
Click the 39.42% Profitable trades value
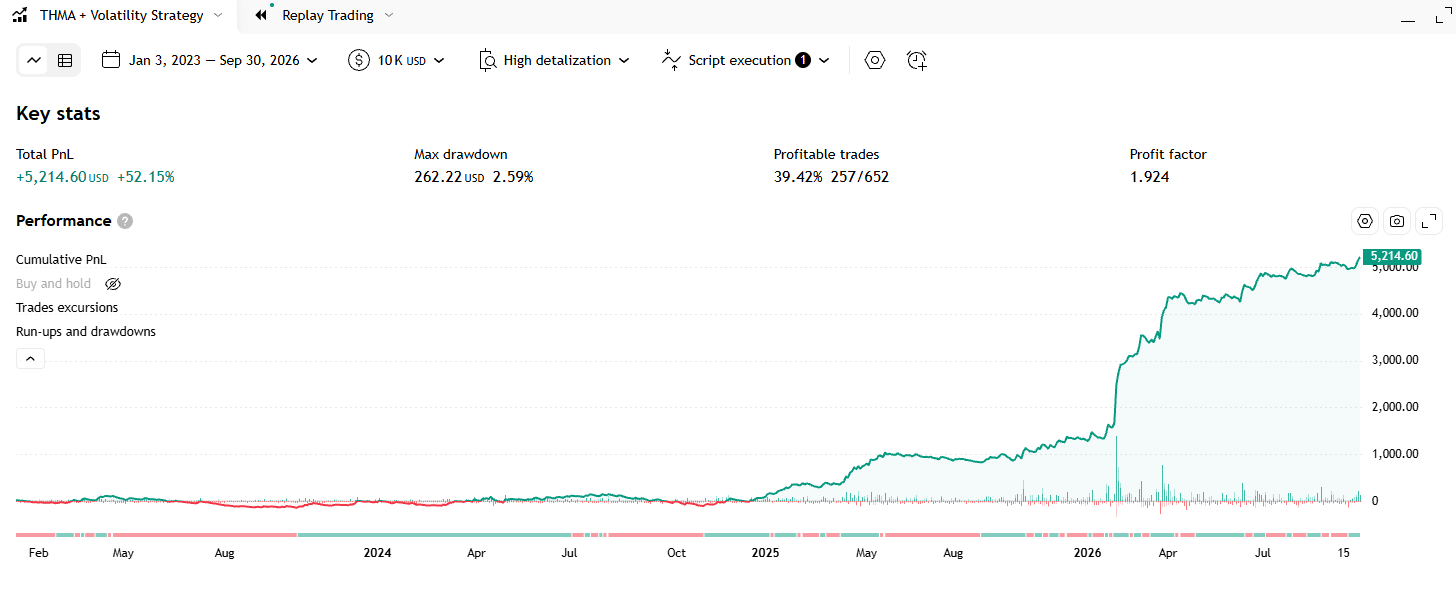pyautogui.click(x=798, y=177)
